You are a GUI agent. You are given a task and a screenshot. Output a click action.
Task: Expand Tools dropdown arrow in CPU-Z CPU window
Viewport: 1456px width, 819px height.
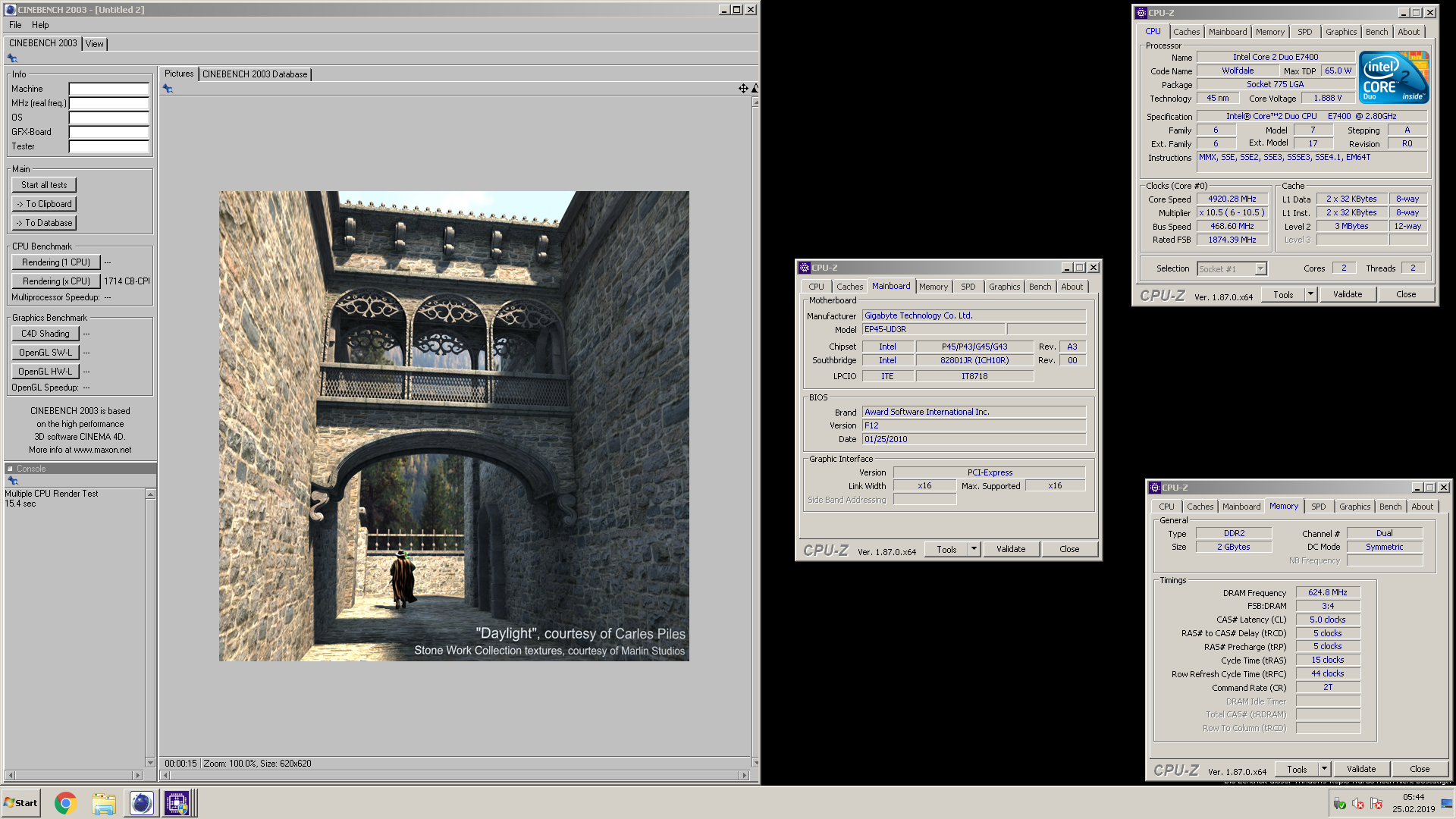pyautogui.click(x=1310, y=294)
